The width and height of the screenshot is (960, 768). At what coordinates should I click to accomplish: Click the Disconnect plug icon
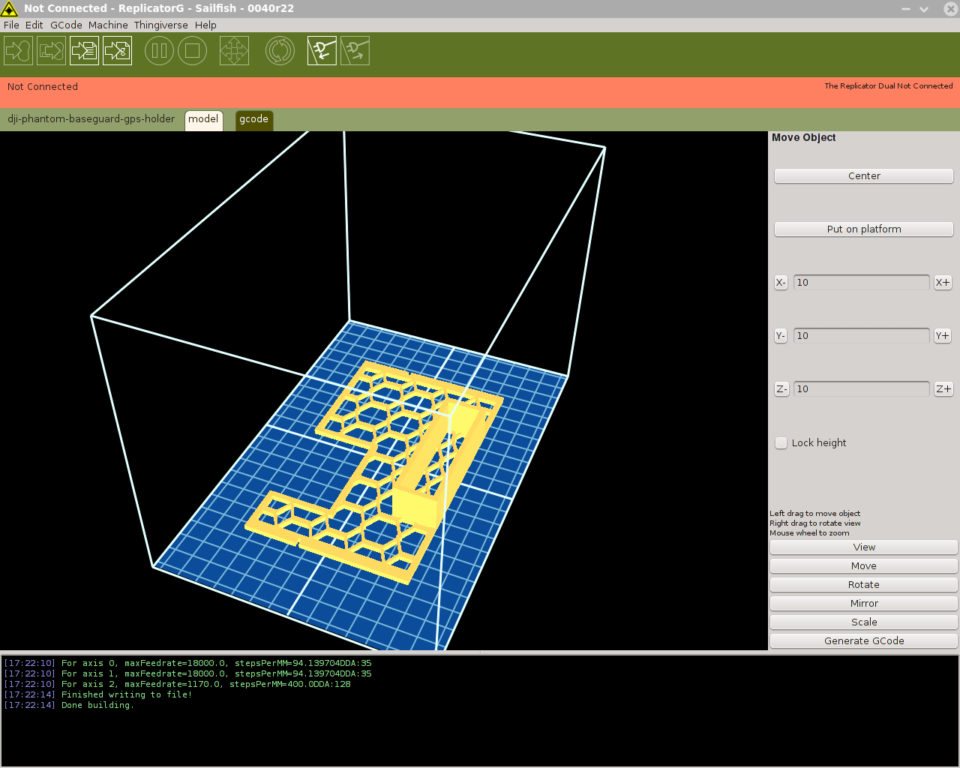355,51
